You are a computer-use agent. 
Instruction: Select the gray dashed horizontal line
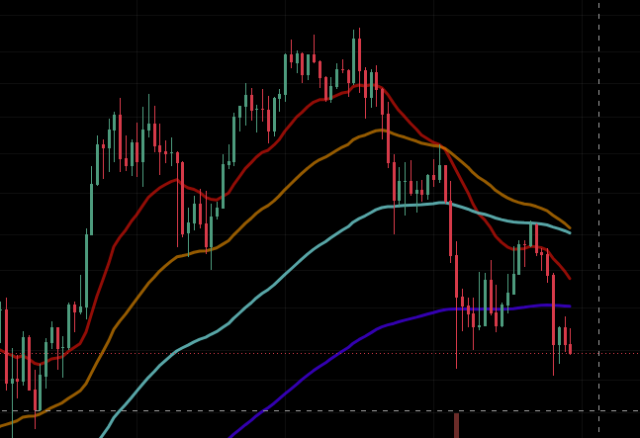pyautogui.click(x=320, y=411)
